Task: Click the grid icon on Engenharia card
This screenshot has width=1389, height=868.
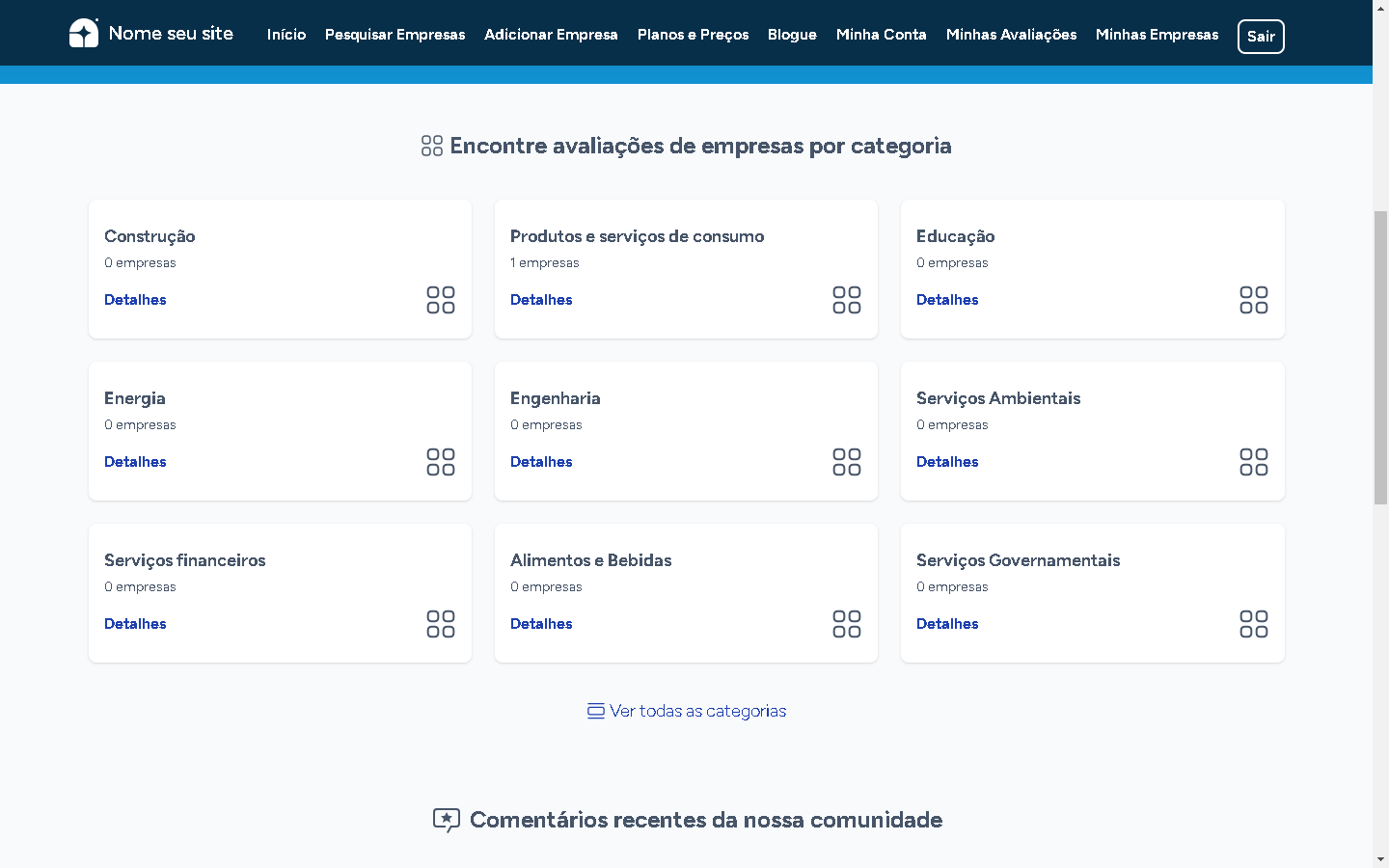Action: click(847, 462)
